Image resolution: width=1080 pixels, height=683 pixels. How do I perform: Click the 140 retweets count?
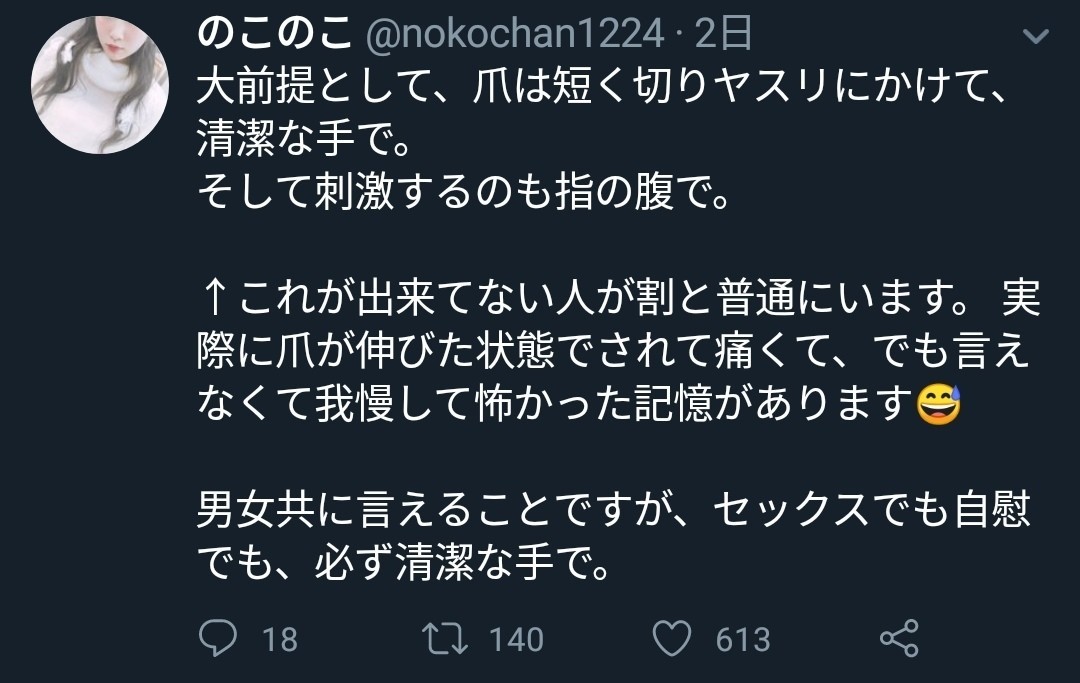pos(516,639)
